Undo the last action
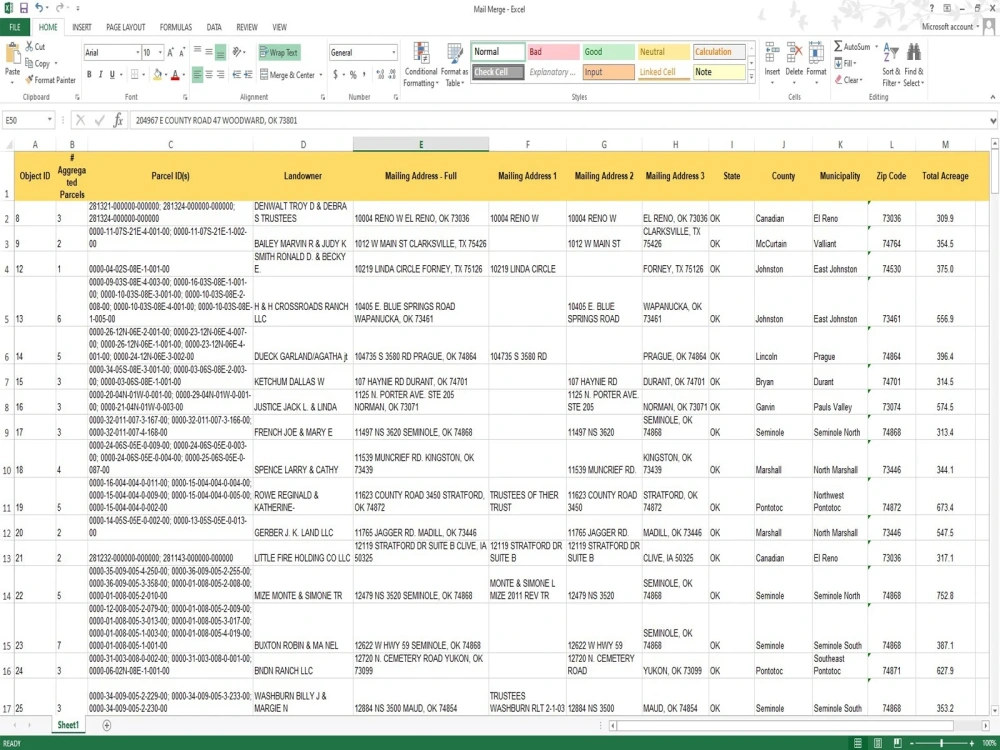Screen dimensions: 1000x750 pyautogui.click(x=39, y=8)
